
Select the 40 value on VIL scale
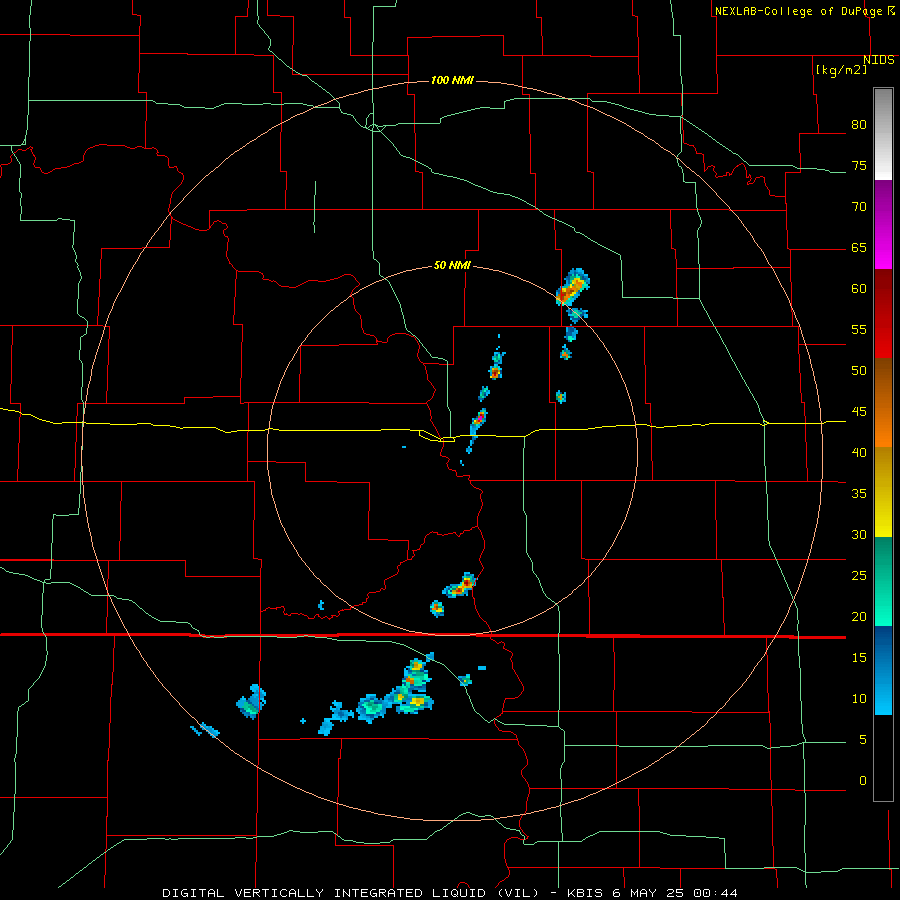coord(859,452)
